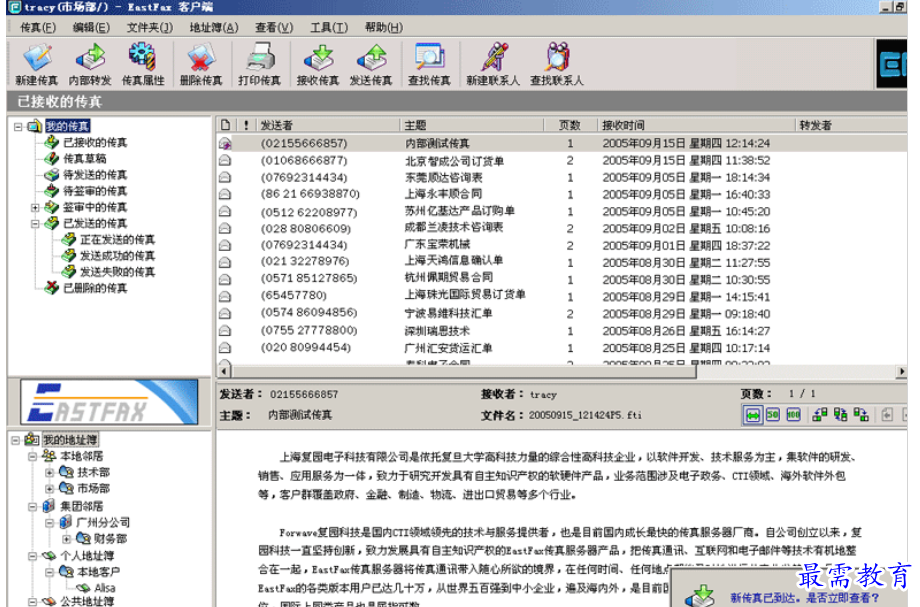Select 待签审的传真 folder in the tree
This screenshot has width=920, height=607.
(x=94, y=191)
